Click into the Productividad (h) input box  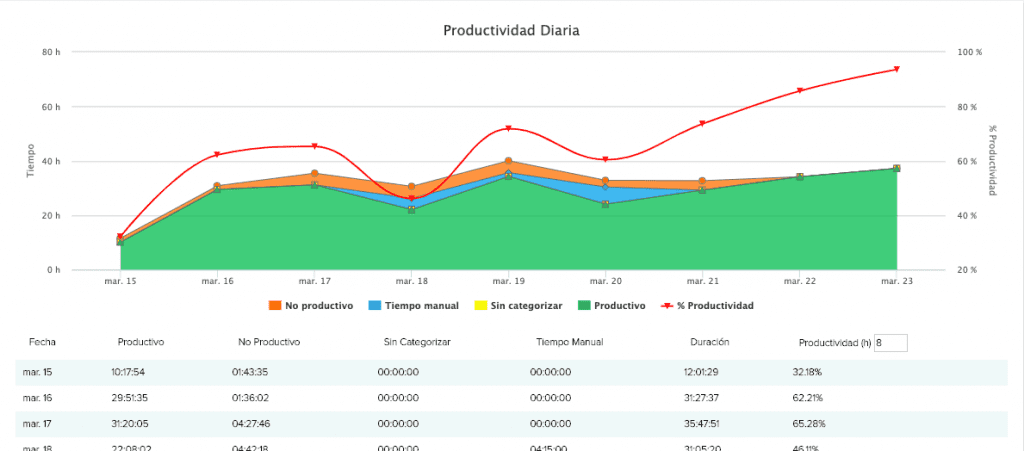click(890, 343)
